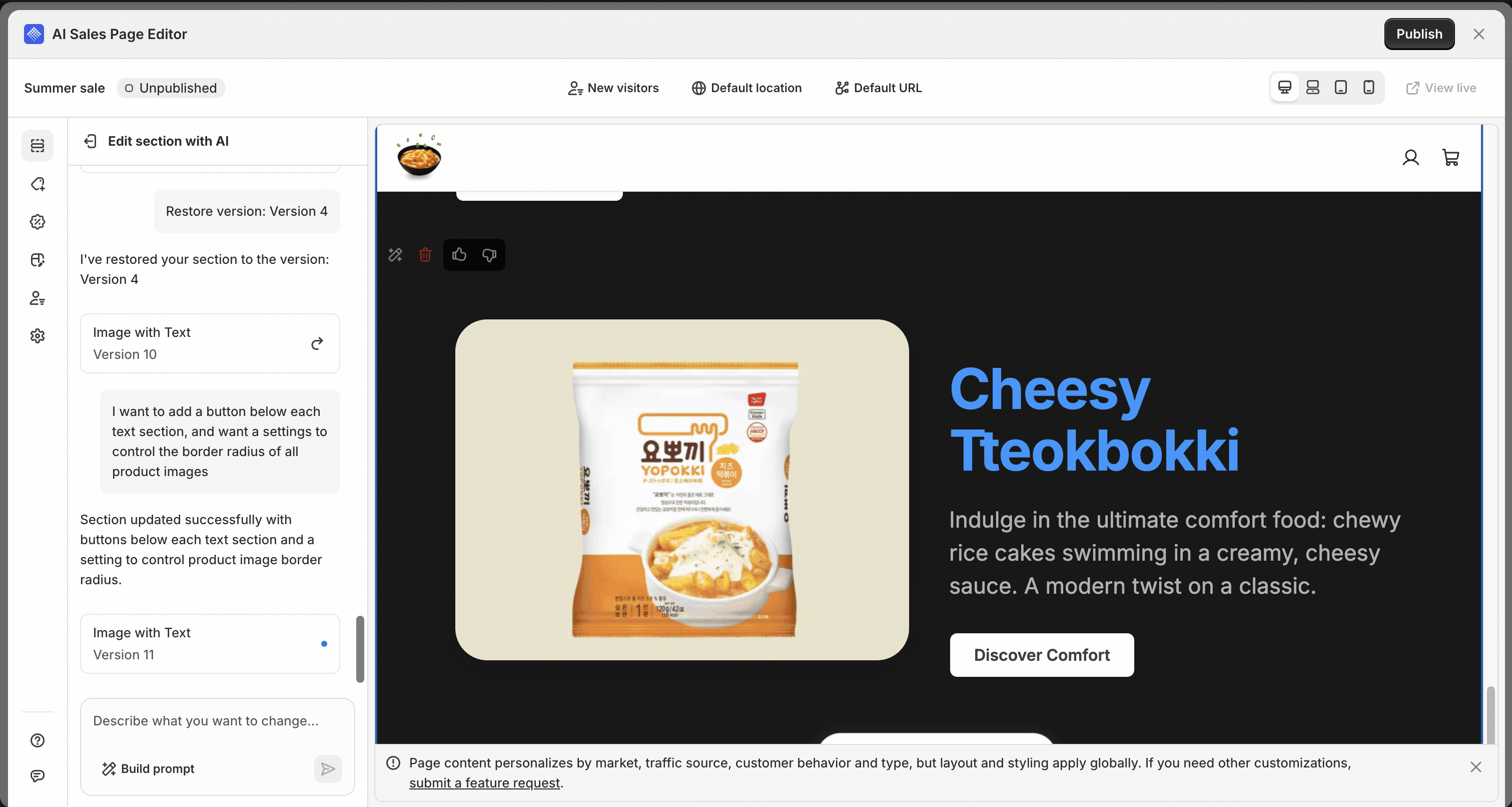1512x807 pixels.
Task: Open the sections panel icon in sidebar
Action: pos(38,145)
